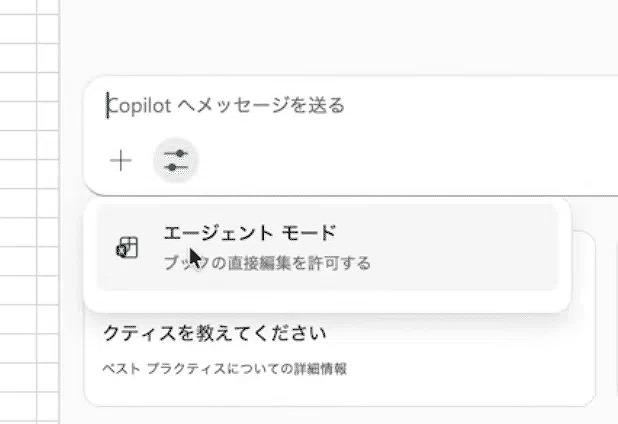Image resolution: width=618 pixels, height=424 pixels.
Task: Select a cell in the narrow spreadsheet column
Action: click(48, 200)
